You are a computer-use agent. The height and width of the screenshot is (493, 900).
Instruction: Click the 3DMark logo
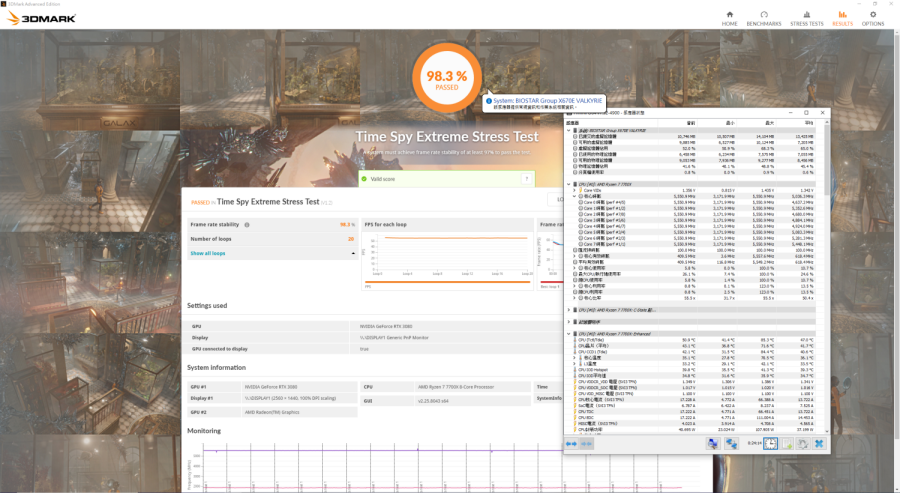[x=41, y=18]
